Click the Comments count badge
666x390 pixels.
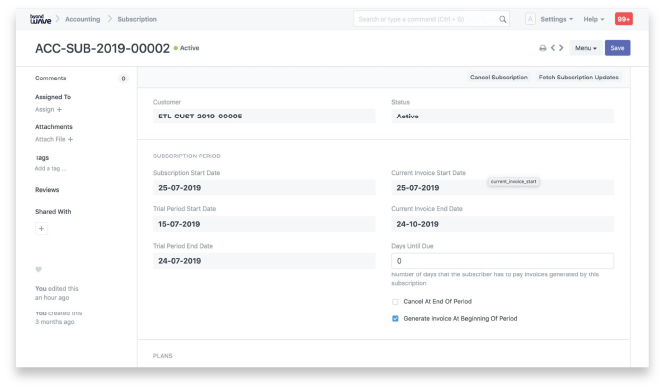coord(123,79)
